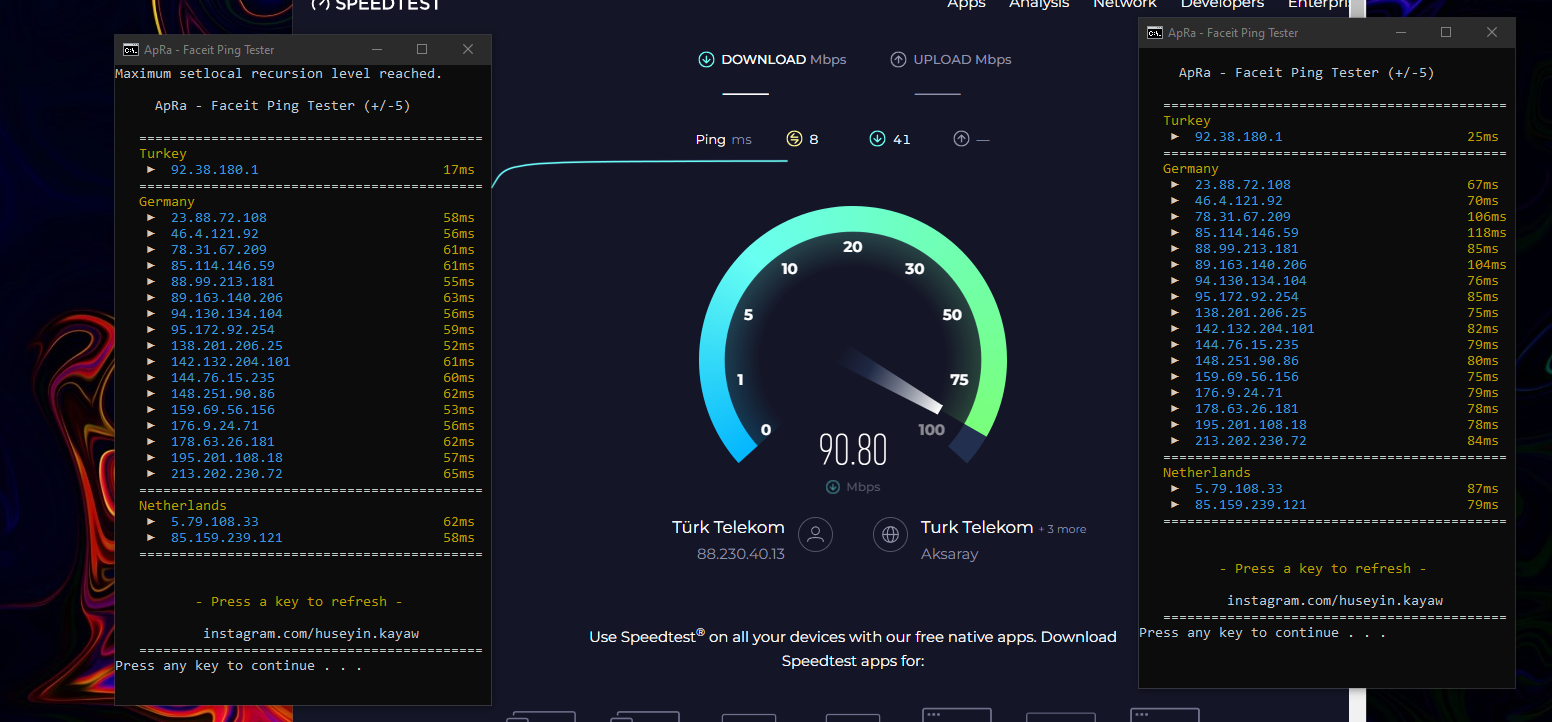Viewport: 1552px width, 722px height.
Task: Open the Apps menu in Speedtest header
Action: (966, 5)
